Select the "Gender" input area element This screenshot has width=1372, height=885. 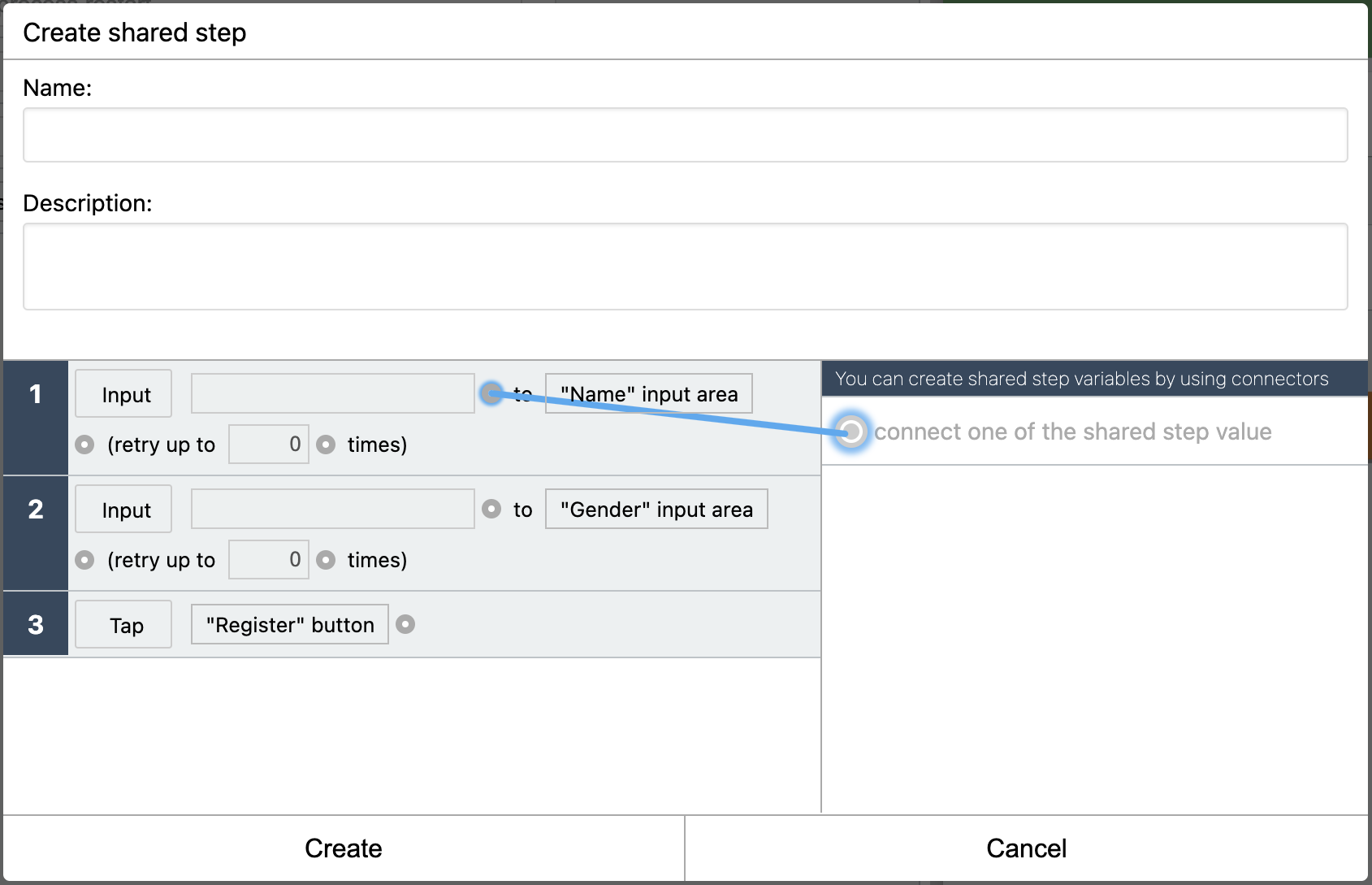coord(656,509)
